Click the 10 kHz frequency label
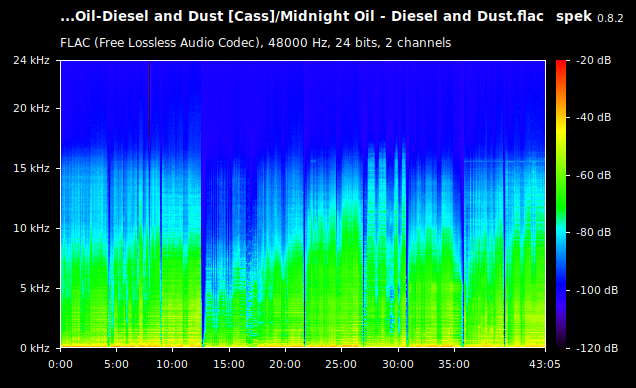Viewport: 636px width, 388px height. pos(31,228)
